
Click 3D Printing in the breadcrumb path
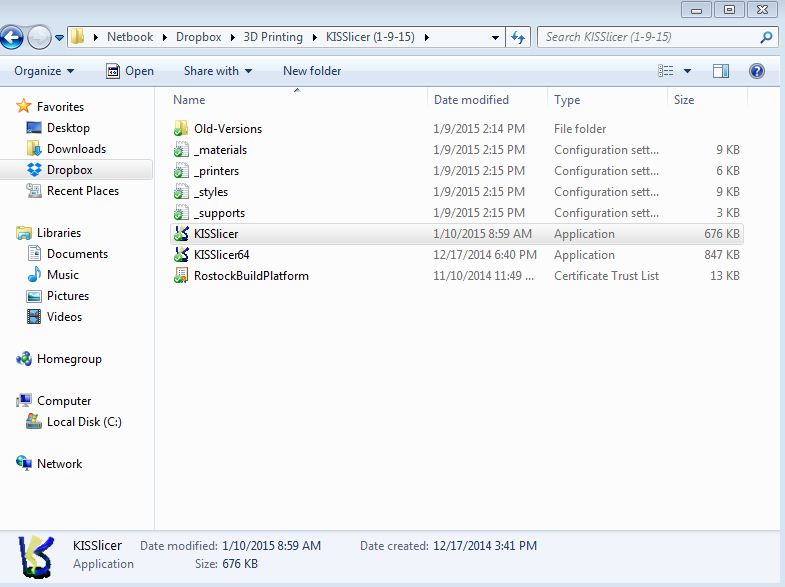click(x=273, y=37)
